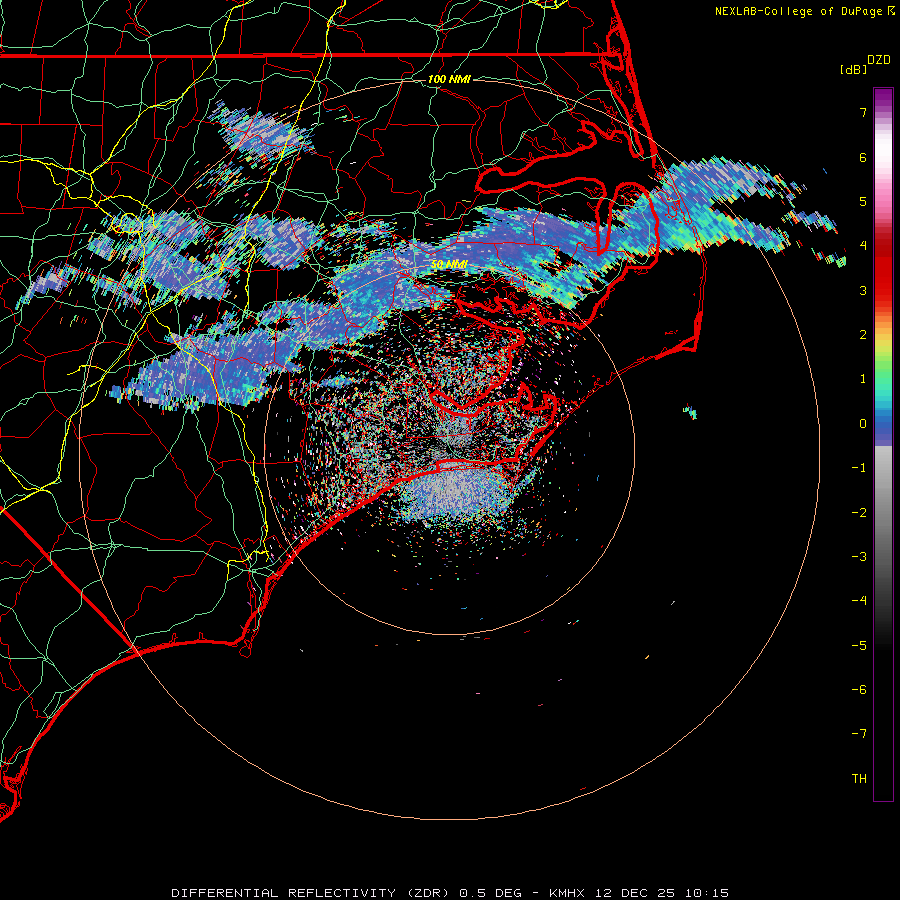Click the isolated small echo offshore to the east
This screenshot has width=900, height=900.
(690, 412)
